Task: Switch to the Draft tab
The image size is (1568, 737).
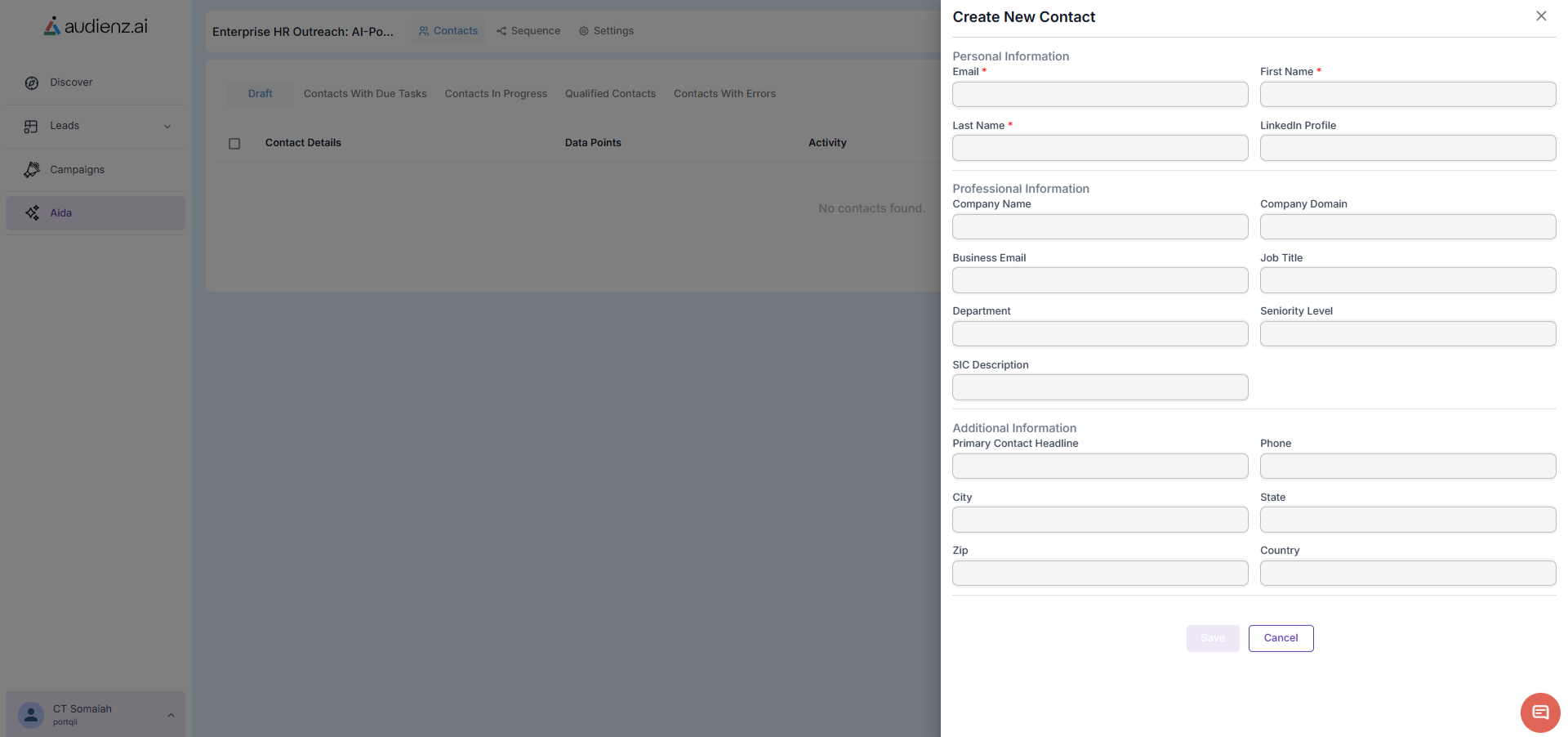Action: (x=261, y=94)
